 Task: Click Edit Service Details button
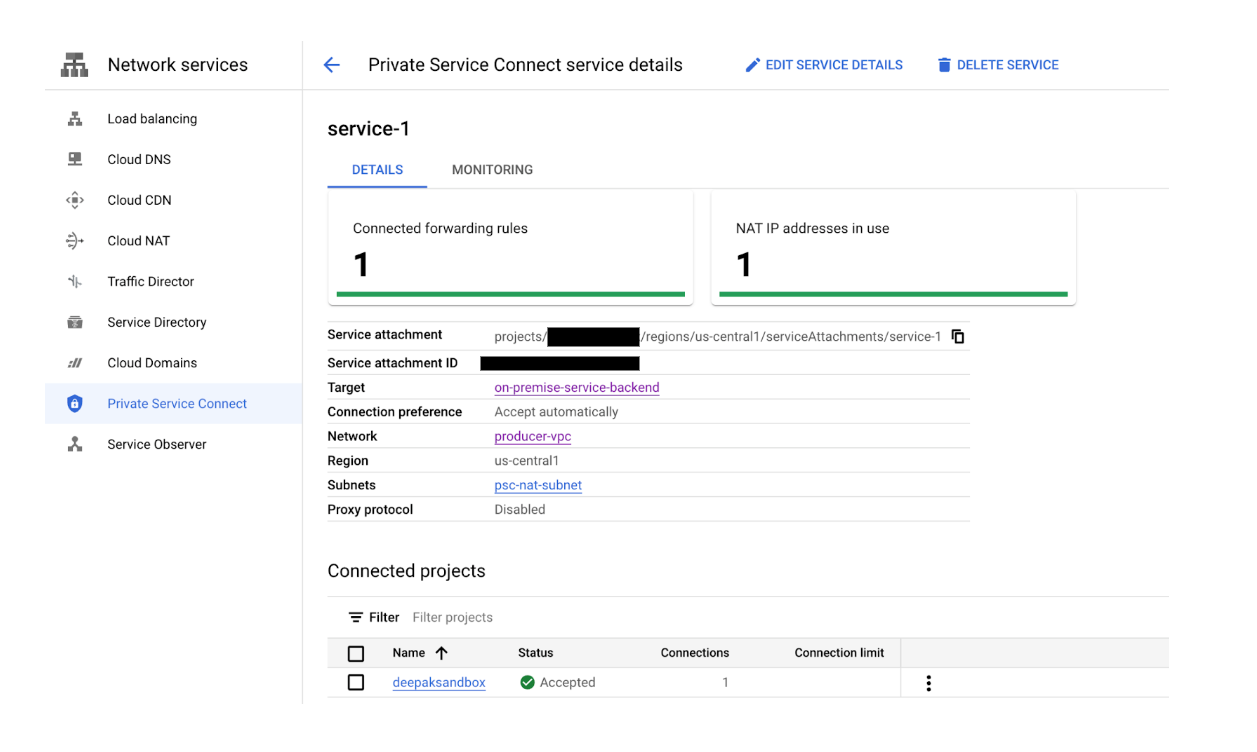(x=824, y=65)
